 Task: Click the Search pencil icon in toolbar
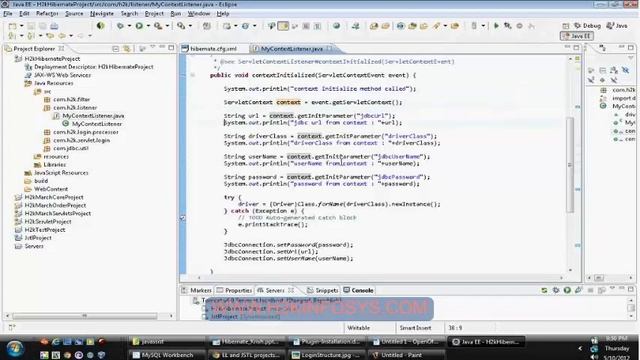point(436,26)
